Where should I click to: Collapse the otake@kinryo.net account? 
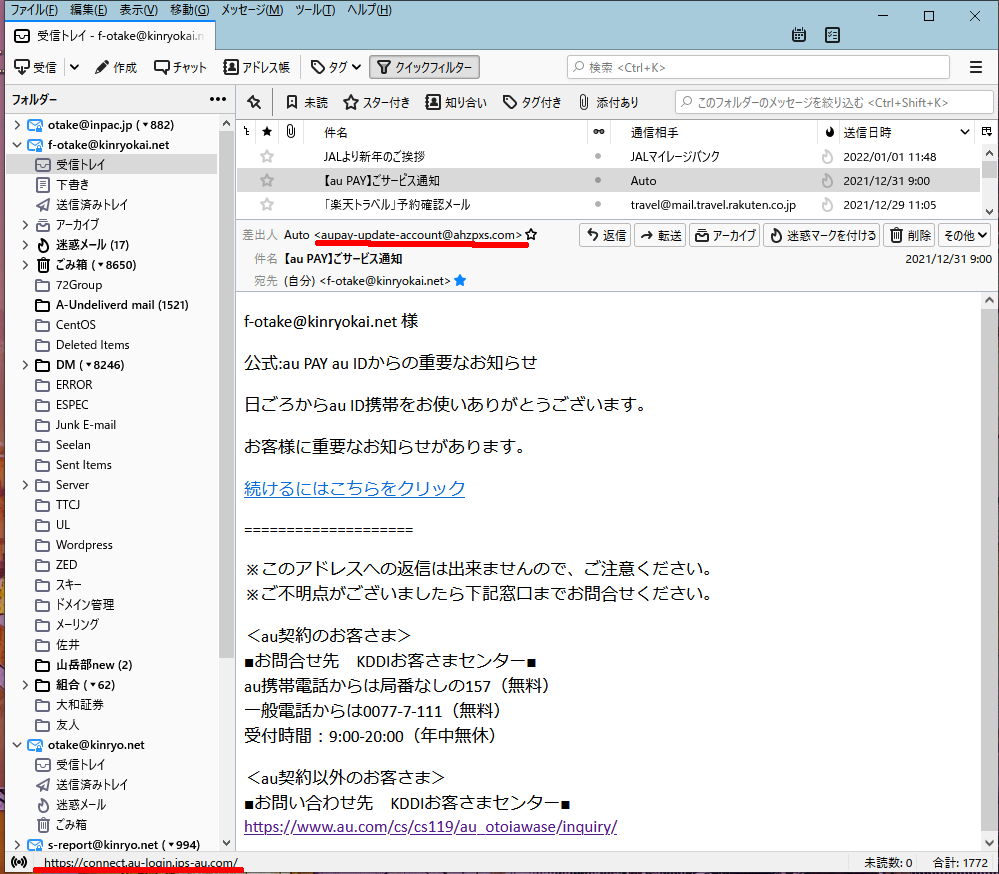point(17,745)
